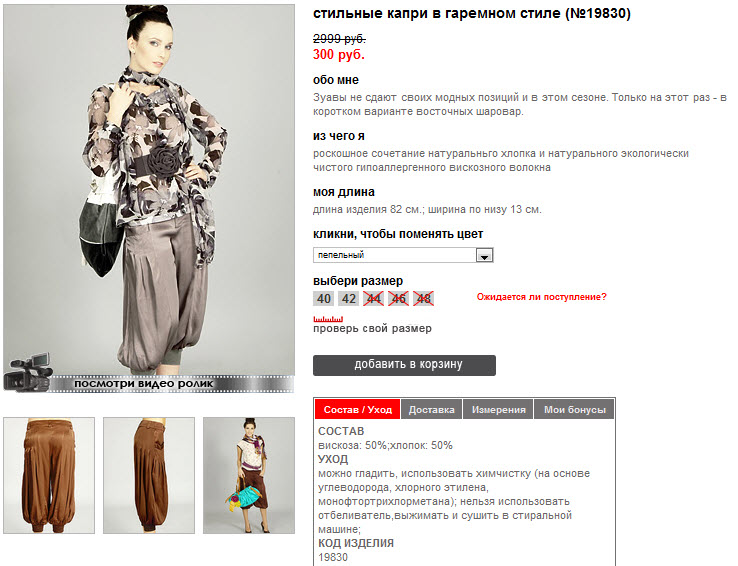Click the video camera icon
Image resolution: width=738 pixels, height=566 pixels.
tap(27, 372)
